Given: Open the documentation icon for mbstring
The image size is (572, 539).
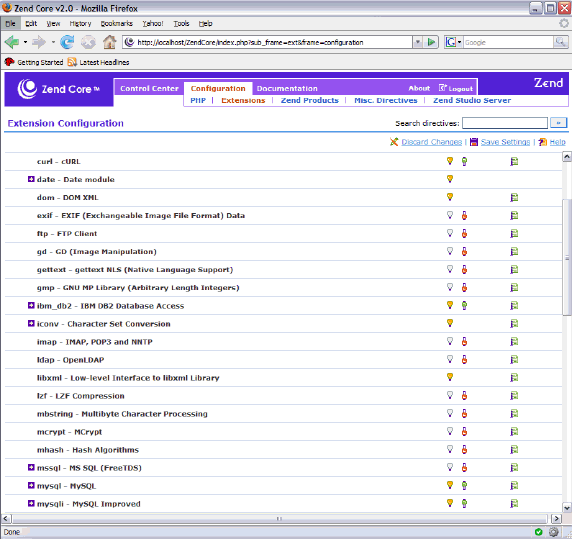Looking at the screenshot, I should coord(514,413).
